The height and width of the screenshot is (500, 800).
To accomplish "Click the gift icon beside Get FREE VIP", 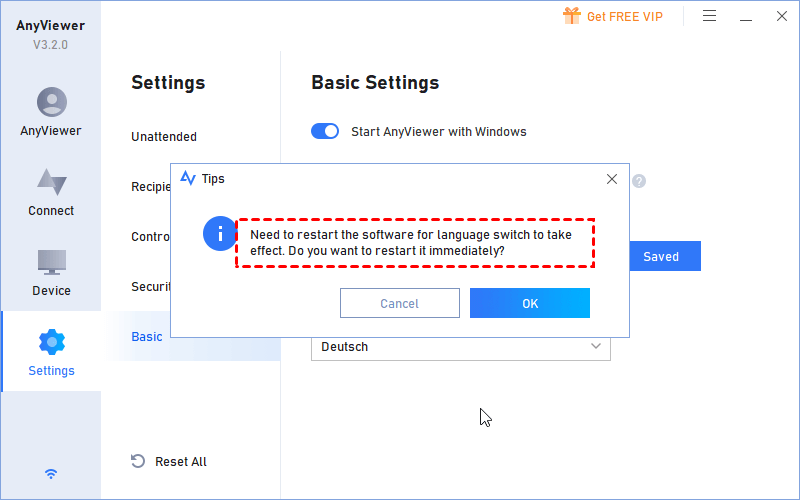I will click(572, 16).
